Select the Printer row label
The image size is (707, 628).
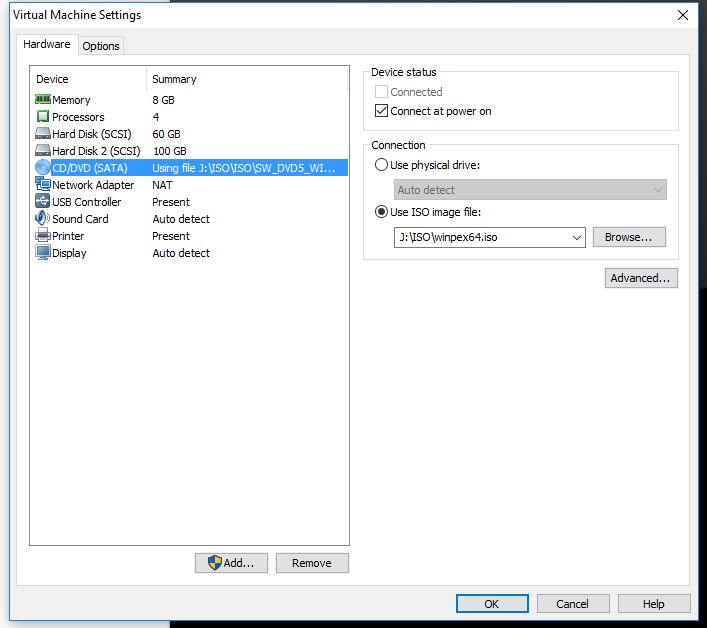68,236
